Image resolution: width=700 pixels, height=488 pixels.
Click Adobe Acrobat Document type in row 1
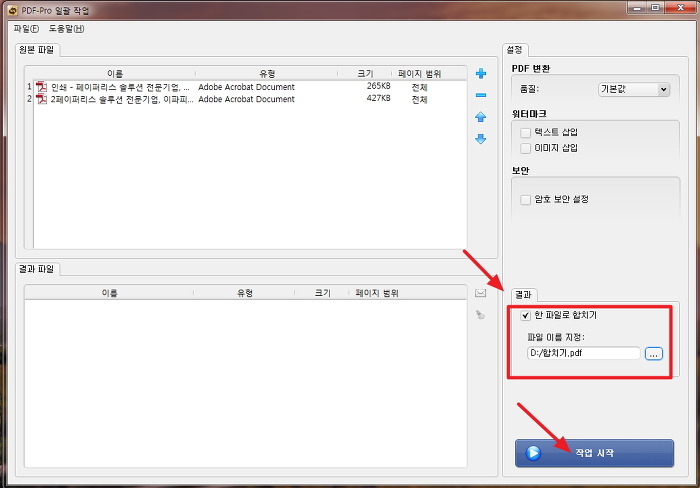click(246, 87)
